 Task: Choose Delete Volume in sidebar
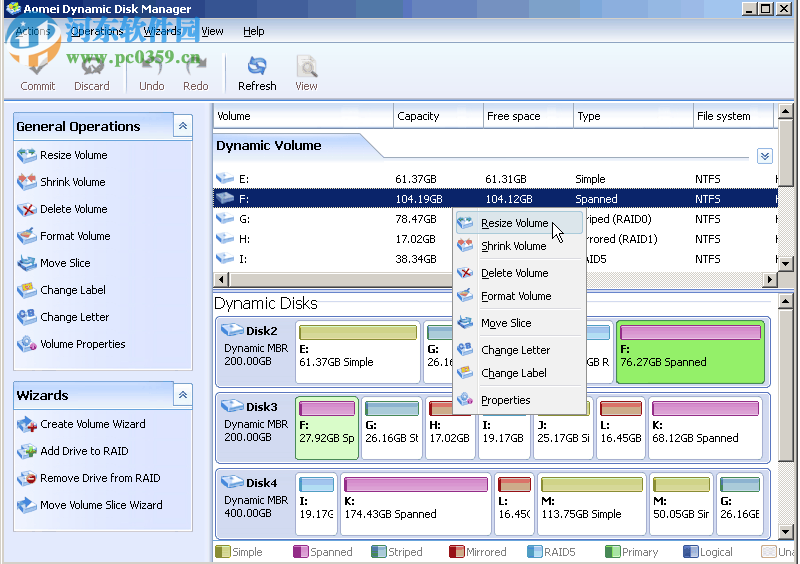[62, 209]
